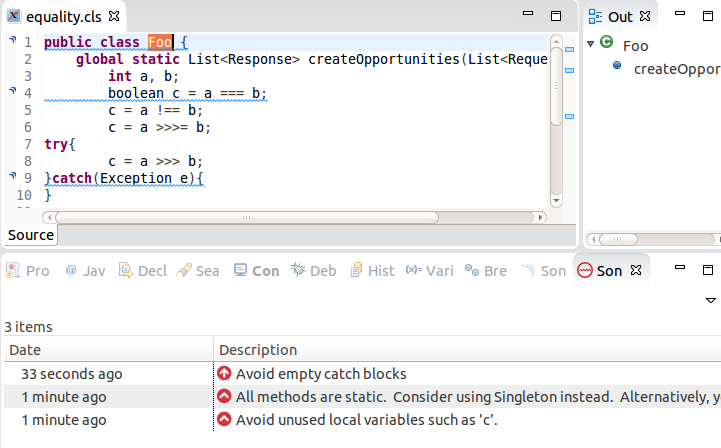Open the view menu triangle in bottom panel
Viewport: 721px width, 448px height.
click(x=711, y=300)
